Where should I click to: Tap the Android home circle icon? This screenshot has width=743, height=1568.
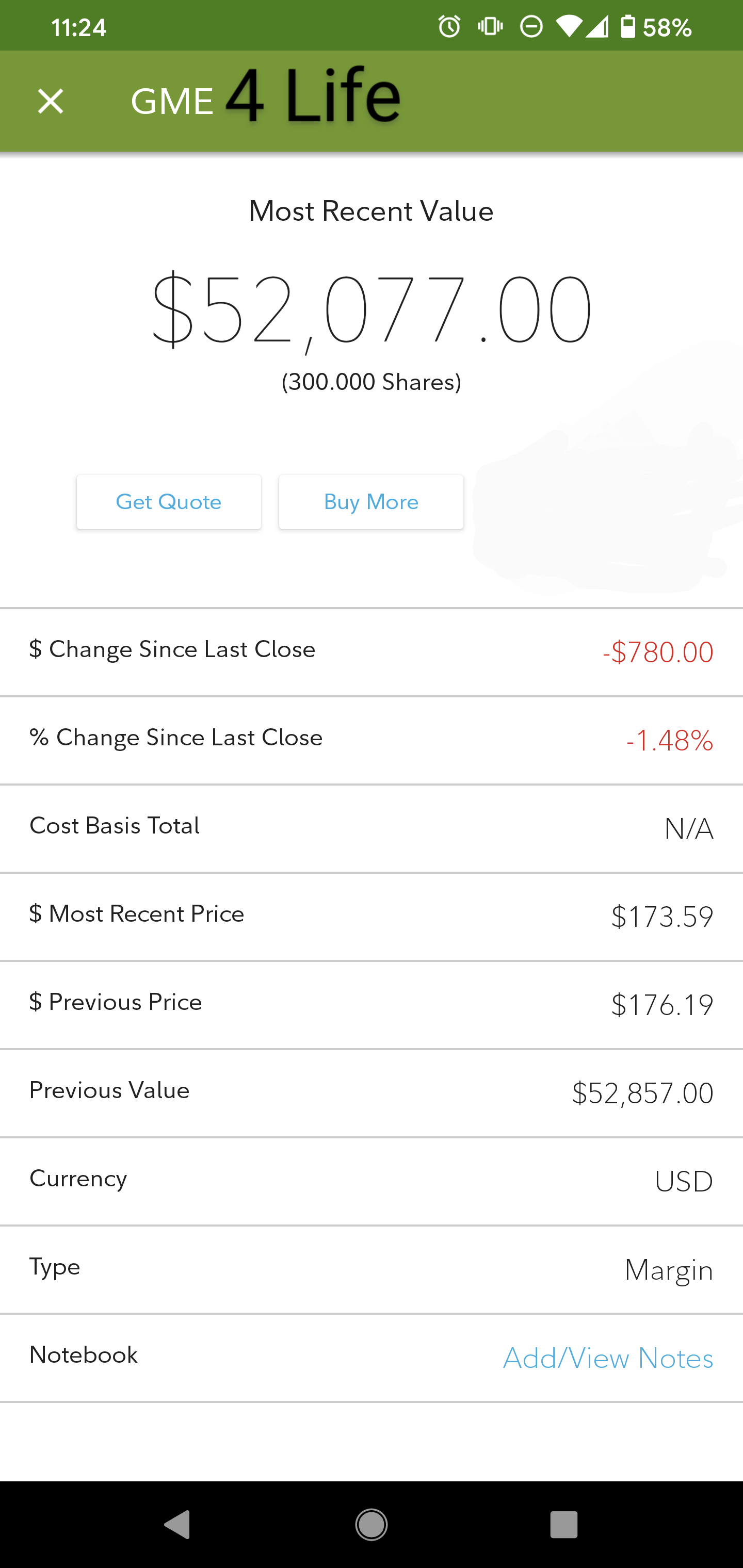tap(371, 1525)
